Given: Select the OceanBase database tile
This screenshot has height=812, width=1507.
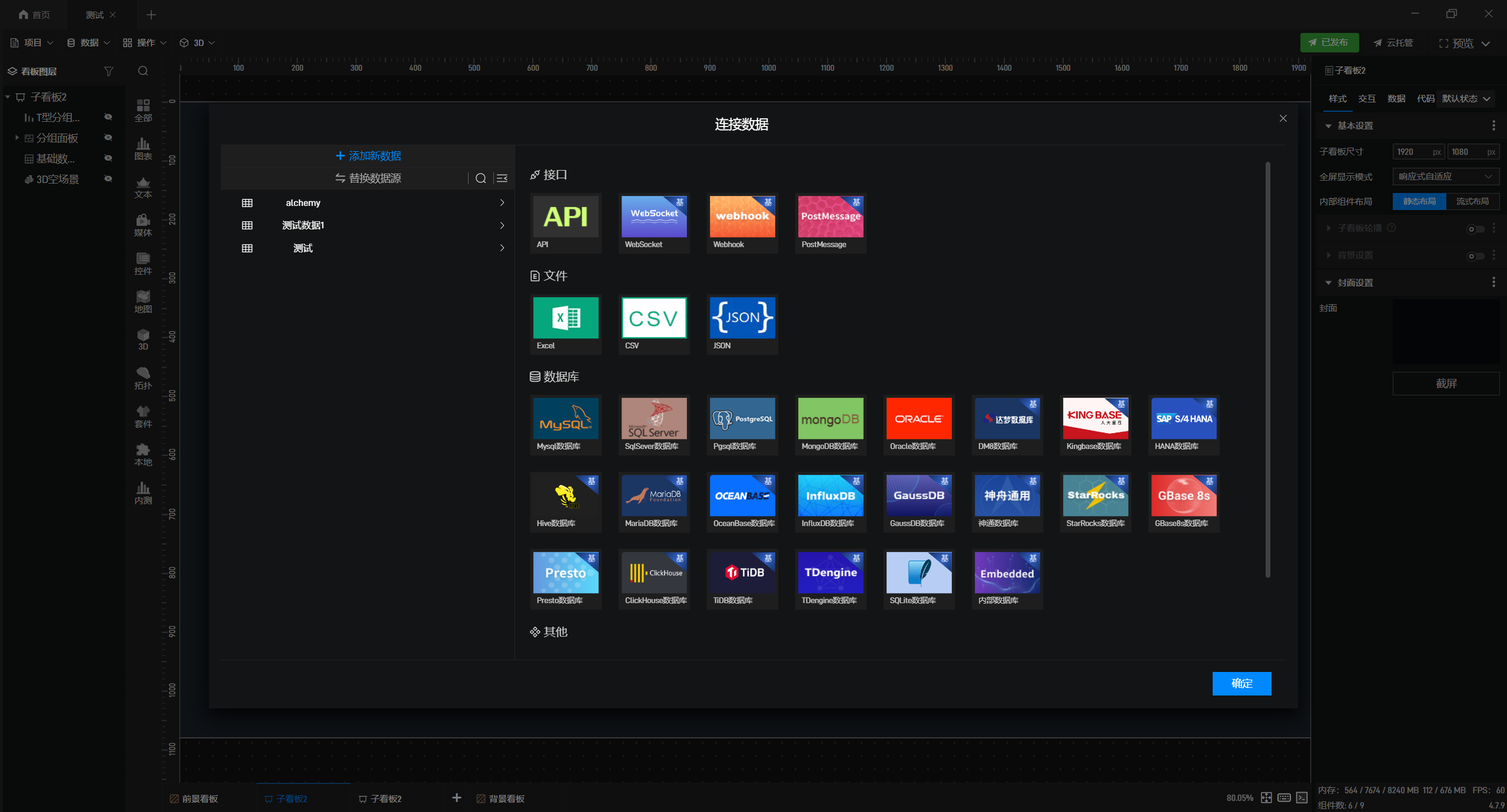Looking at the screenshot, I should coord(742,502).
